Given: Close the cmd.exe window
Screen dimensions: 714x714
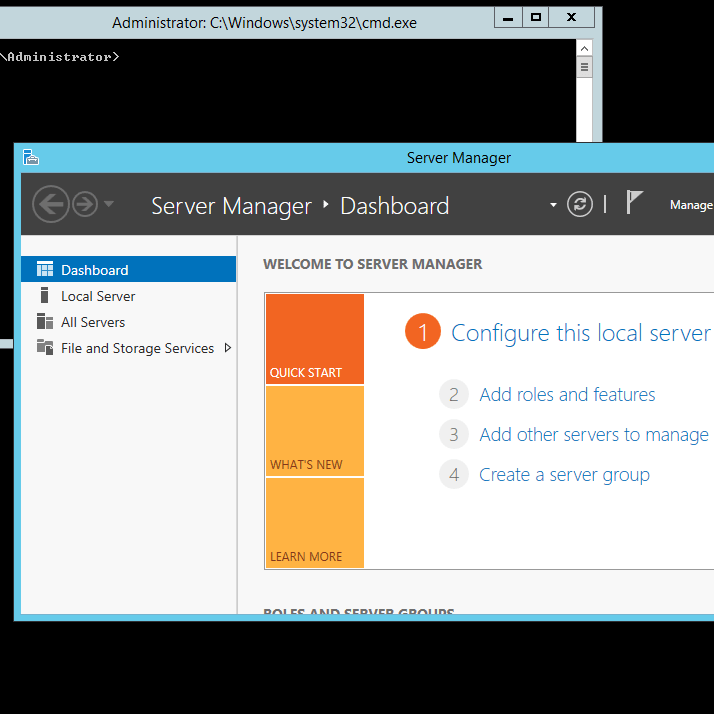Looking at the screenshot, I should [x=571, y=18].
